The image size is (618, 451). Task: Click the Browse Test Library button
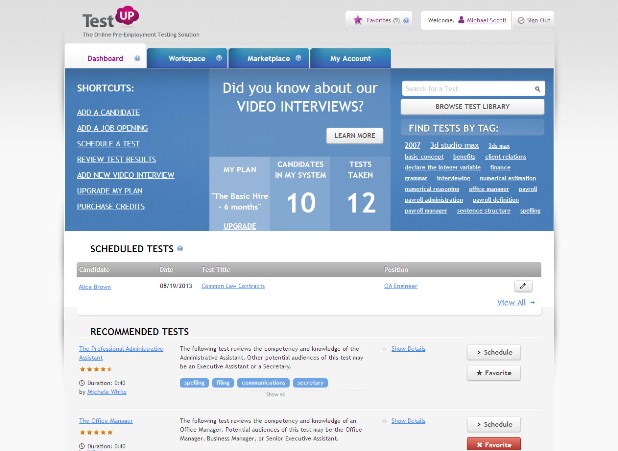click(x=473, y=106)
